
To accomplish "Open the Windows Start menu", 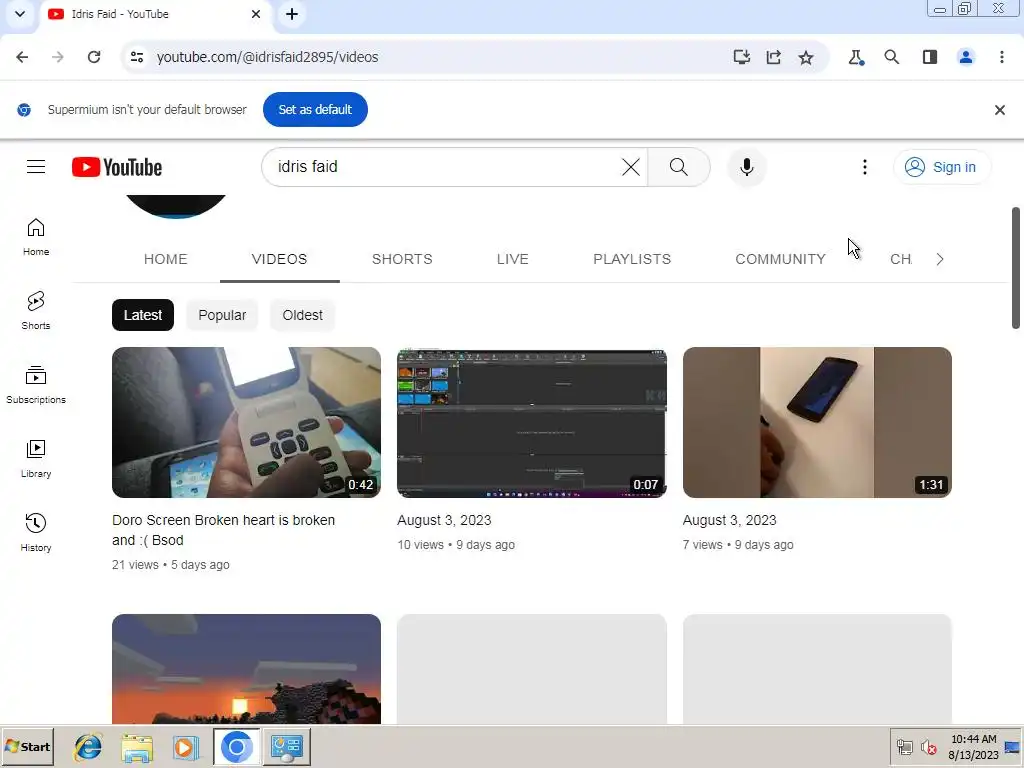I will [27, 746].
